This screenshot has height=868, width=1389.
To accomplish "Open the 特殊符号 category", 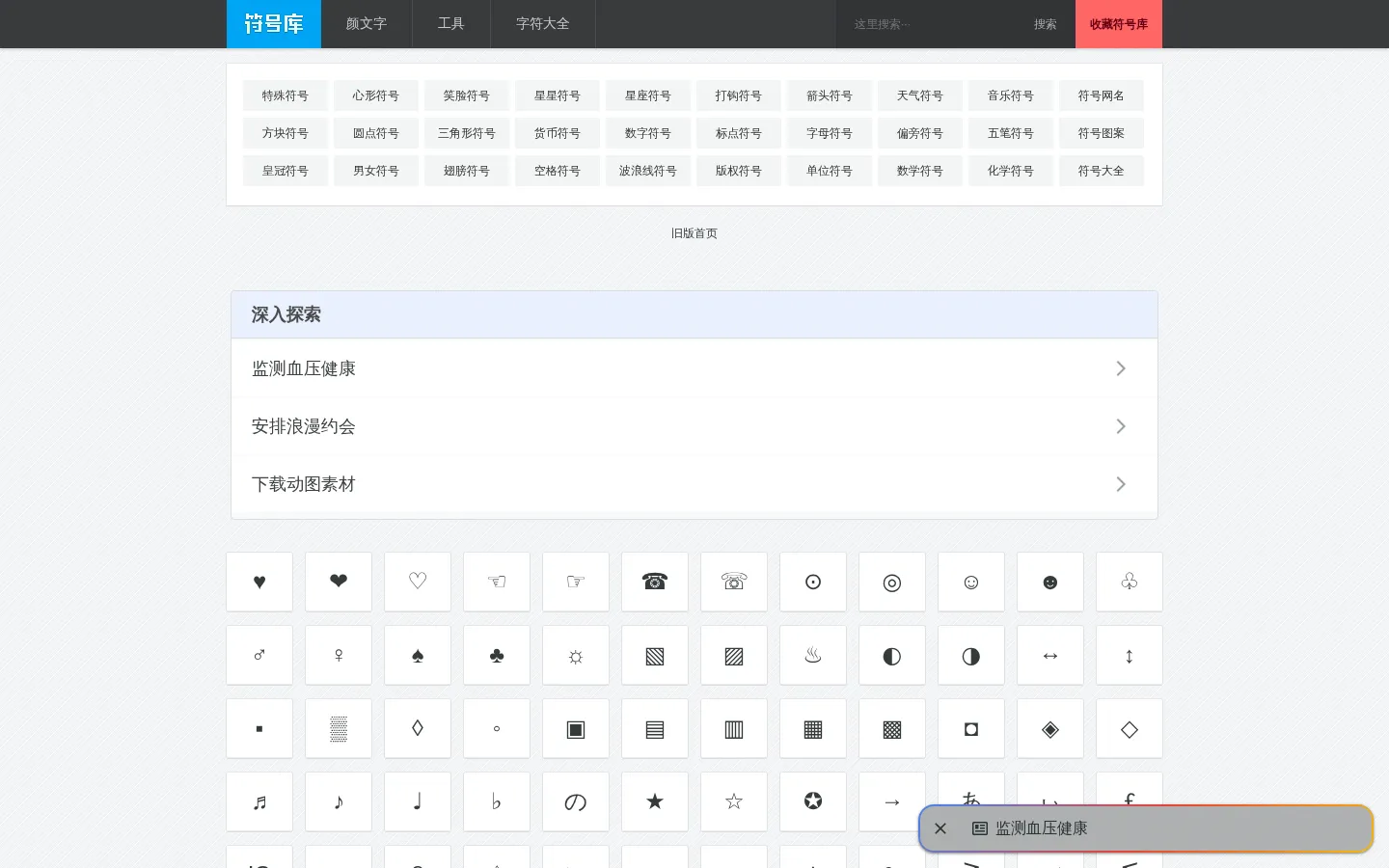I will click(x=286, y=95).
